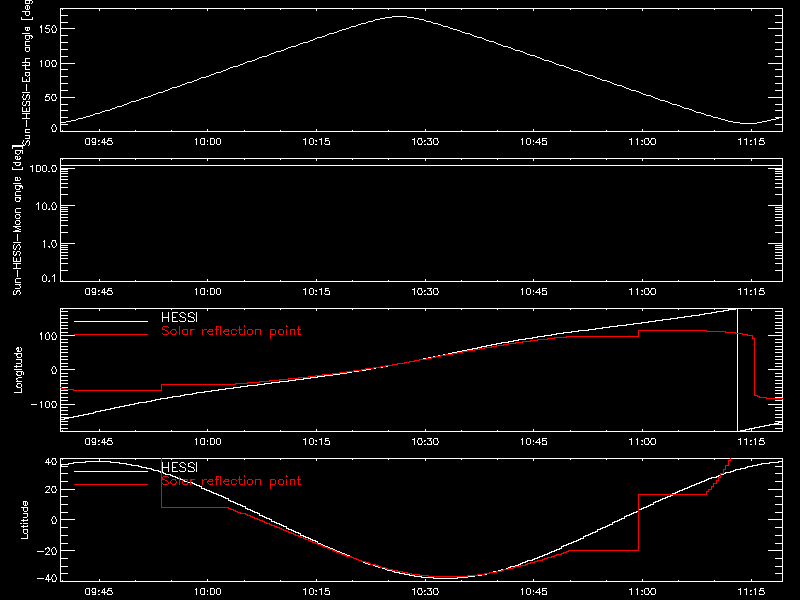The width and height of the screenshot is (800, 600).
Task: Click the 10:30 label under Earth angle plot
Action: (x=425, y=142)
